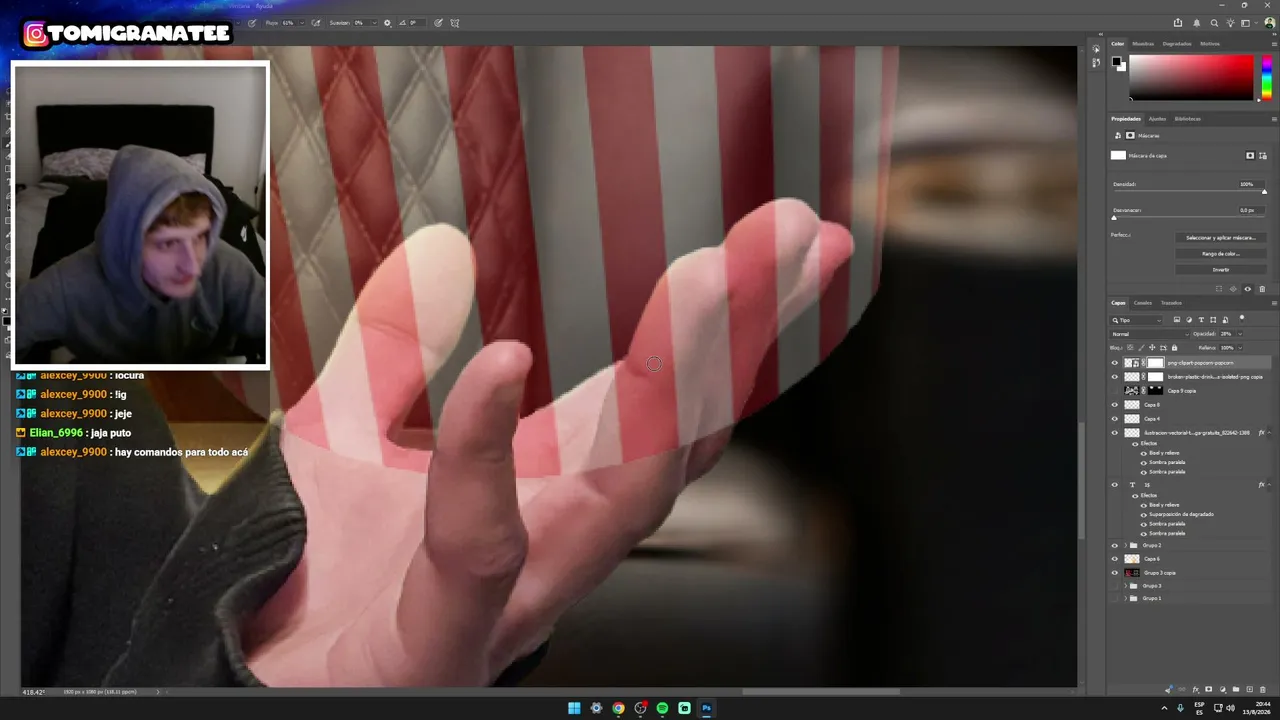Hide the broken-plastic-drink layer copy
The width and height of the screenshot is (1280, 720).
click(1115, 377)
